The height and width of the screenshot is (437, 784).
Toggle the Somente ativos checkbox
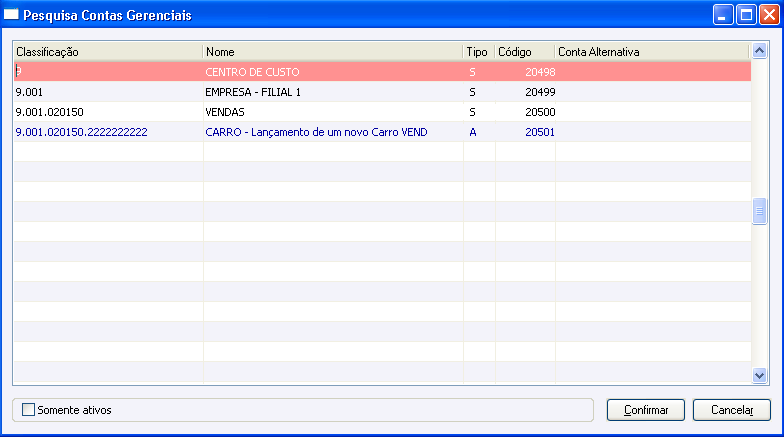[28, 410]
